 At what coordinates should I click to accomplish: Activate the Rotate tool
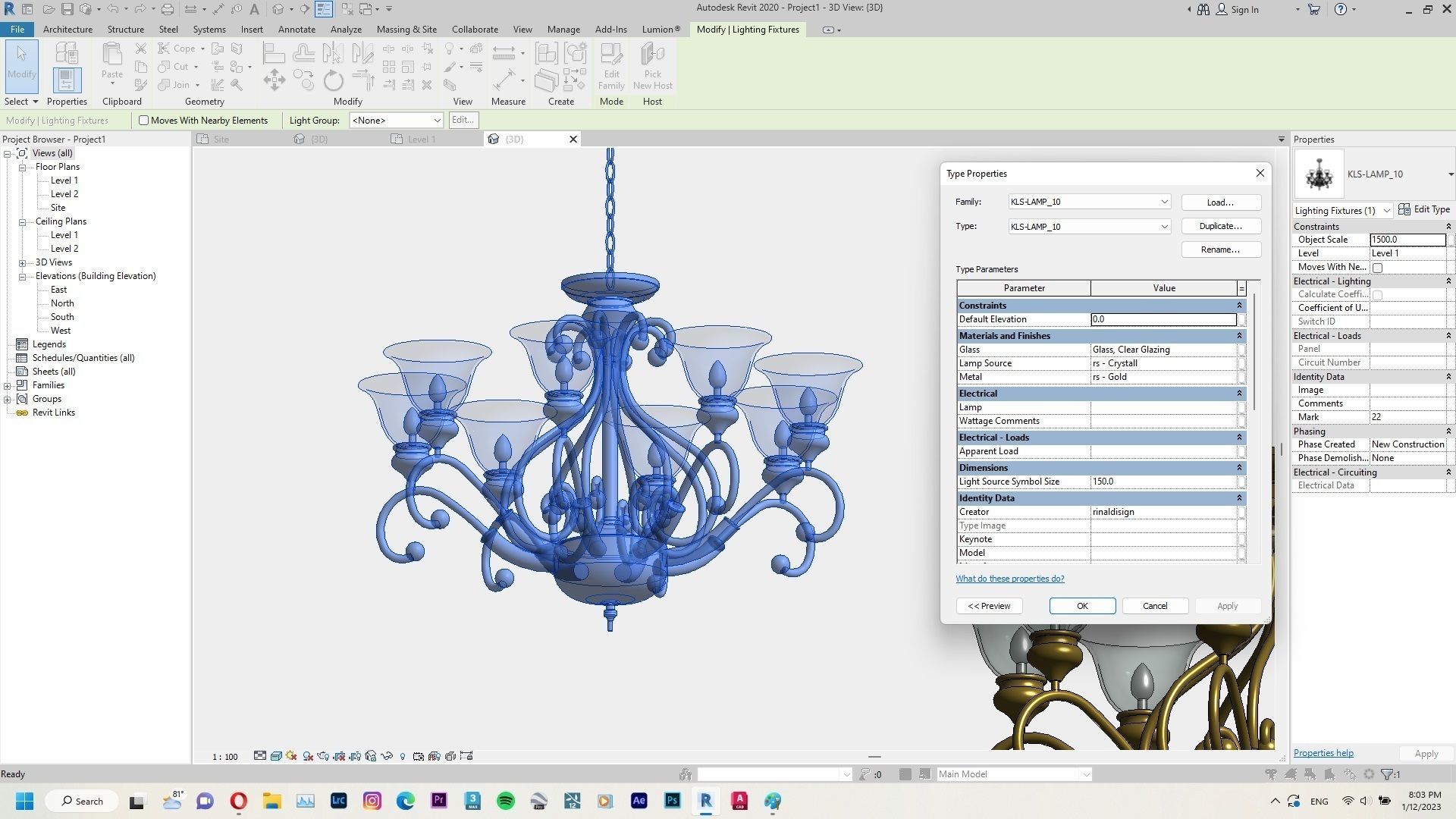[x=334, y=80]
